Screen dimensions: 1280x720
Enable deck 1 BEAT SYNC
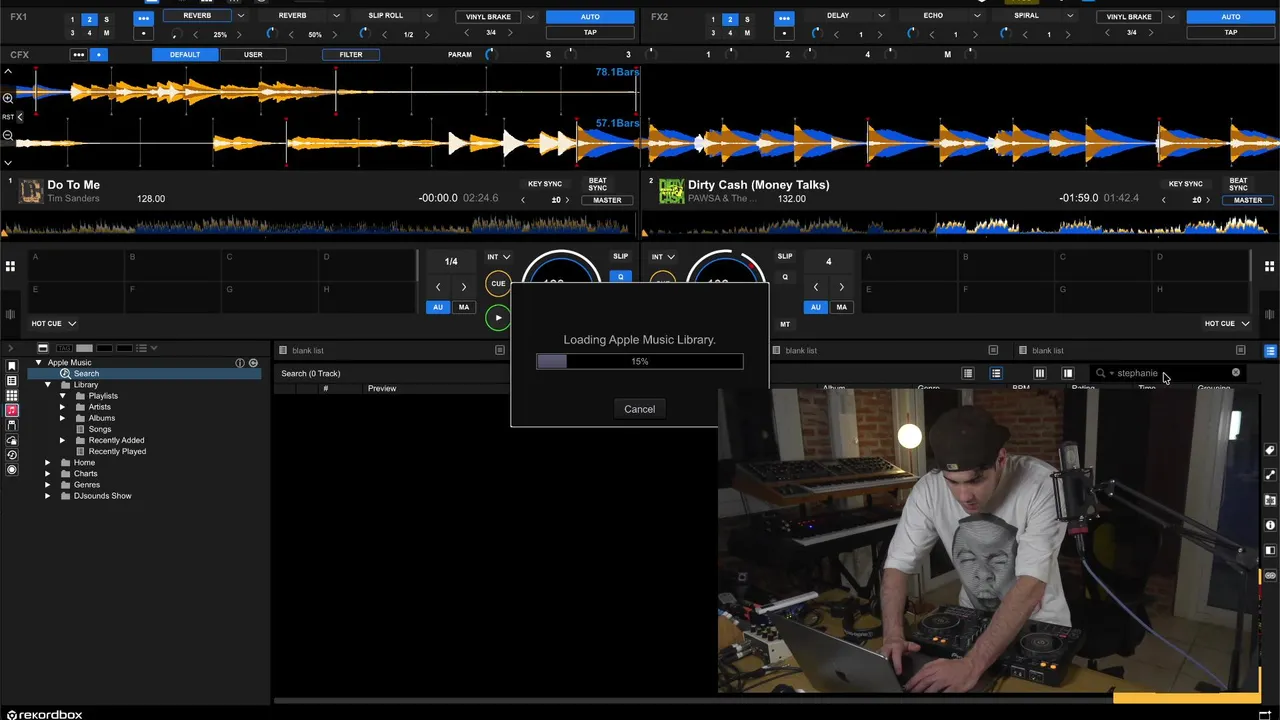point(597,184)
